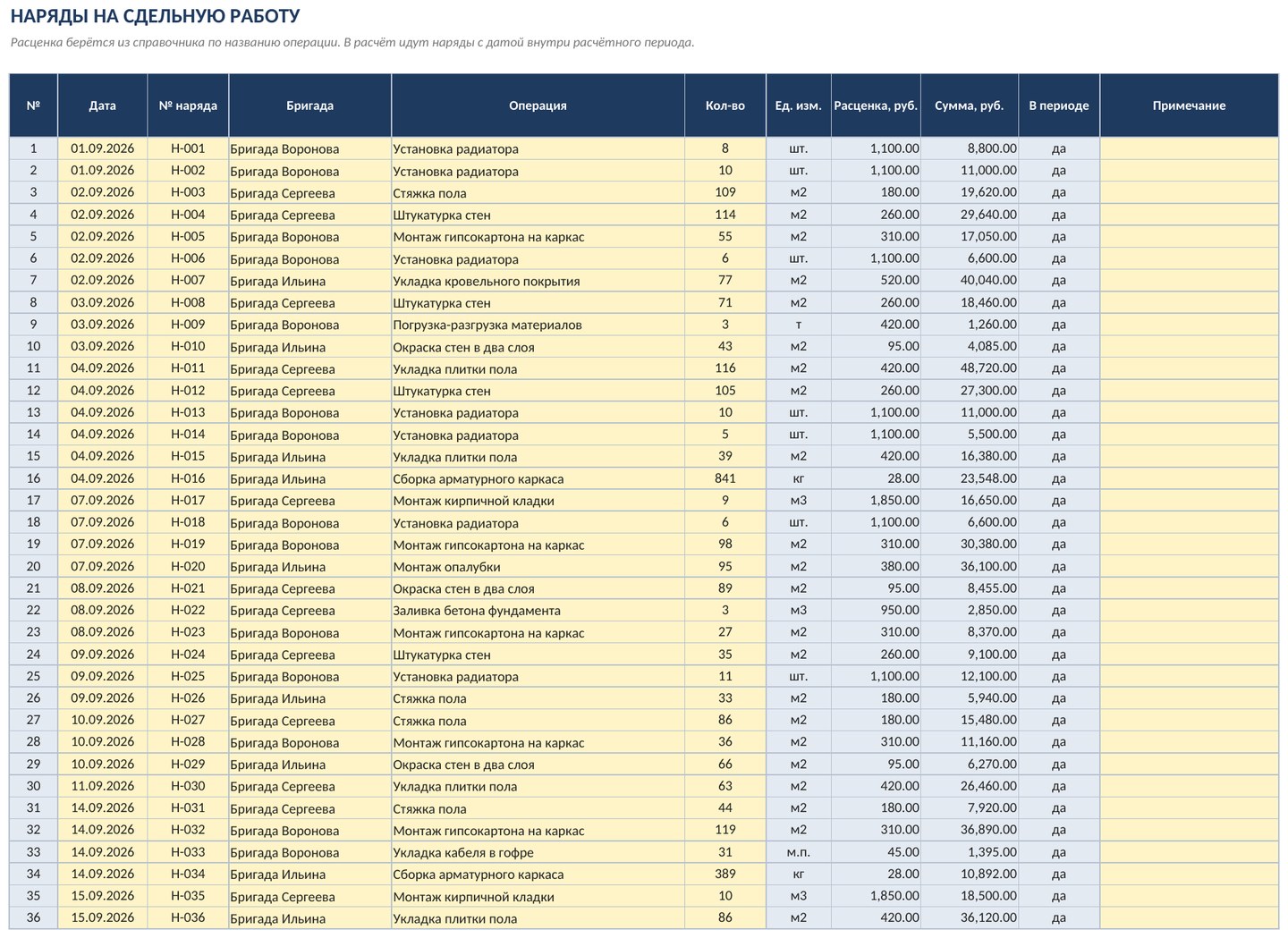Select the rate "950.00" cell
Screen dimensions: 1288x938
tap(876, 610)
